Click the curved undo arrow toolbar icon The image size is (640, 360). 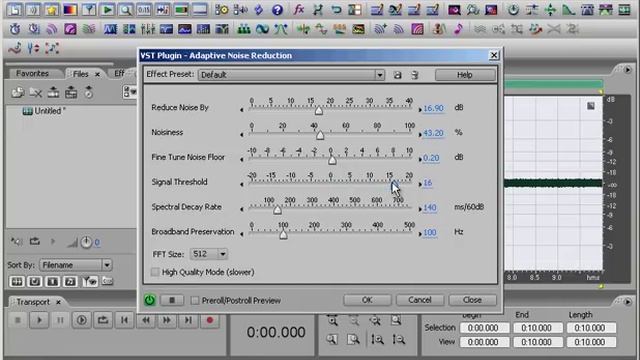click(336, 10)
